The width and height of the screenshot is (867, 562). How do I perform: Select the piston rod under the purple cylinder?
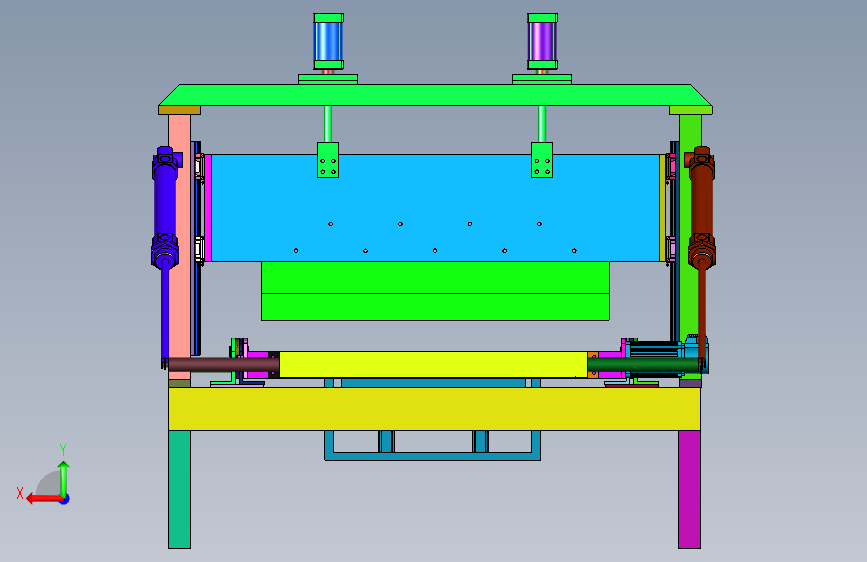542,124
